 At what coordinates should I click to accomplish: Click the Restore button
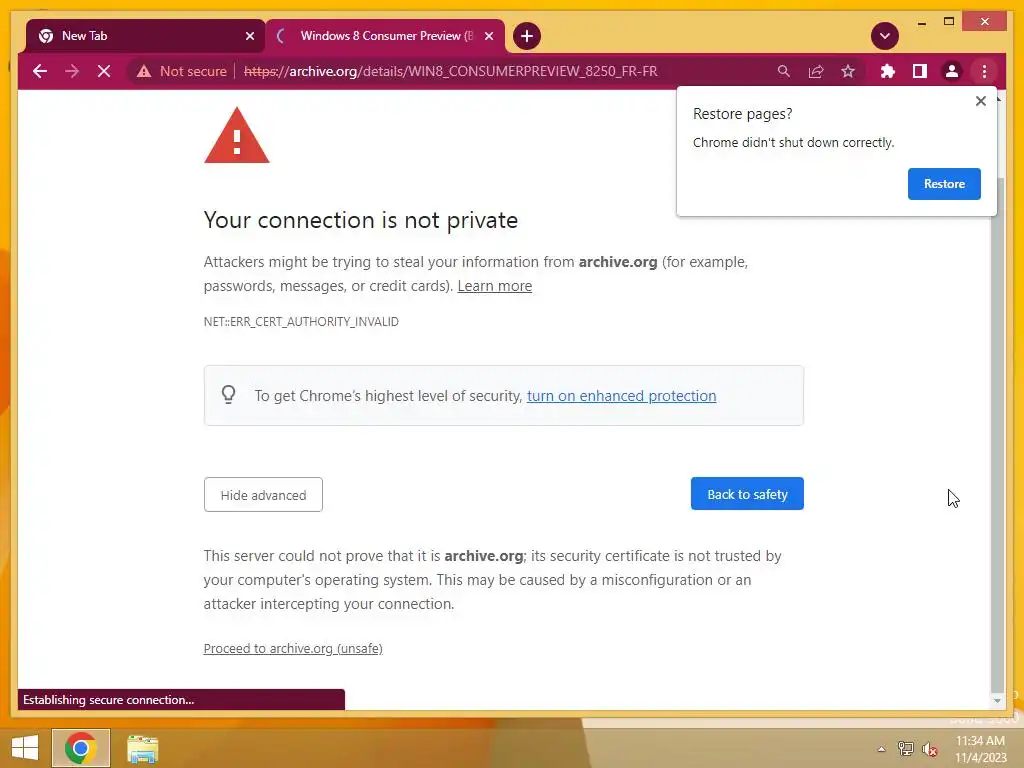[x=944, y=184]
